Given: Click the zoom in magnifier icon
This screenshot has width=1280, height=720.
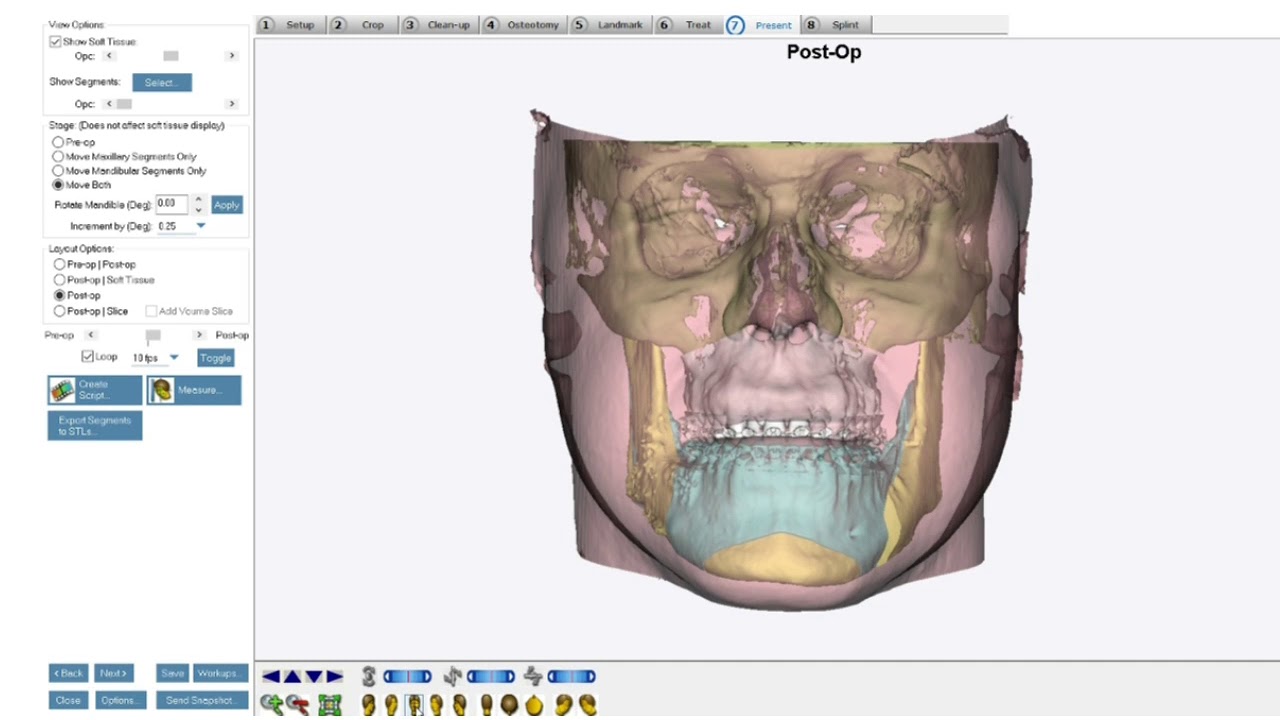Looking at the screenshot, I should [x=271, y=705].
